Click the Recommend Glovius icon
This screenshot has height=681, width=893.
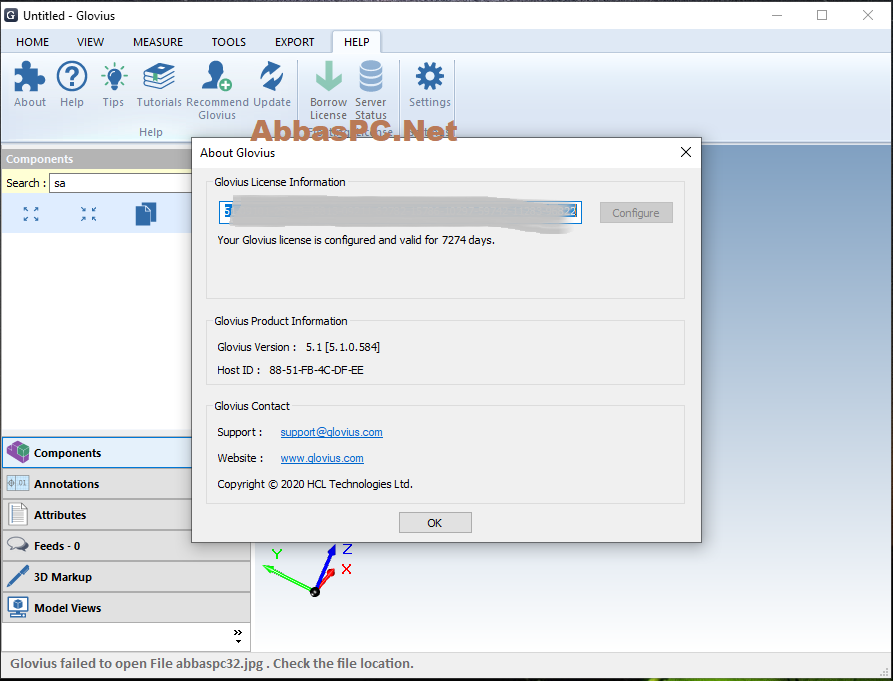[x=216, y=76]
